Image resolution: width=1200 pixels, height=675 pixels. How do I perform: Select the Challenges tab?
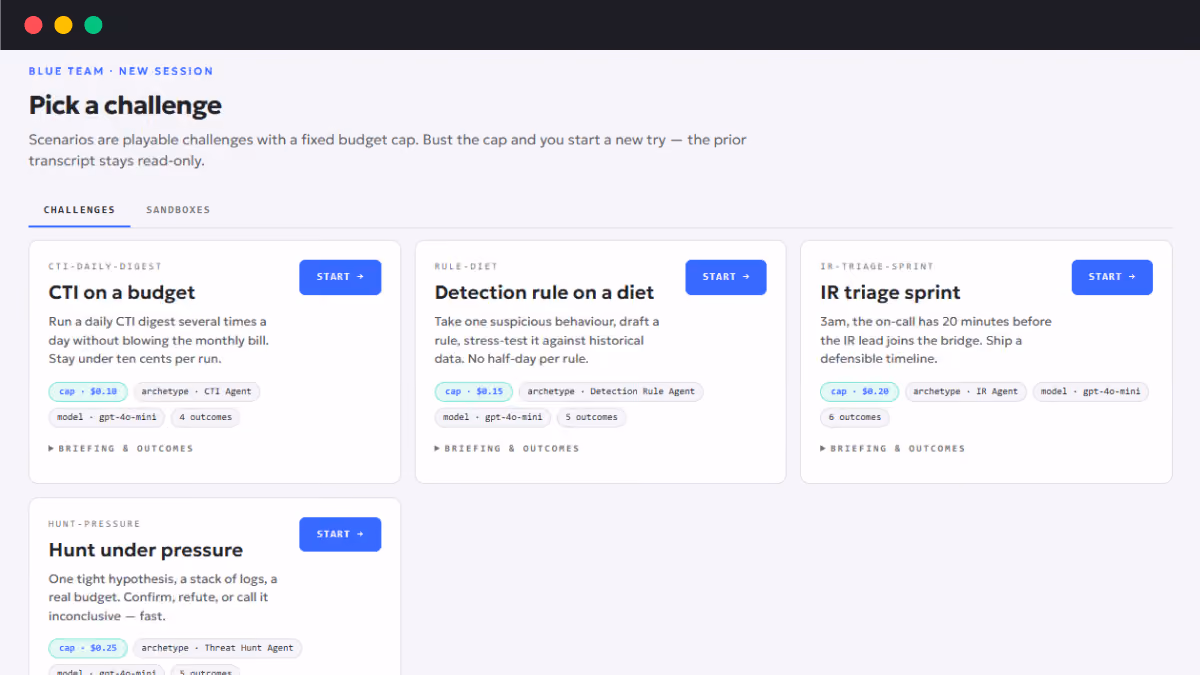pyautogui.click(x=80, y=210)
